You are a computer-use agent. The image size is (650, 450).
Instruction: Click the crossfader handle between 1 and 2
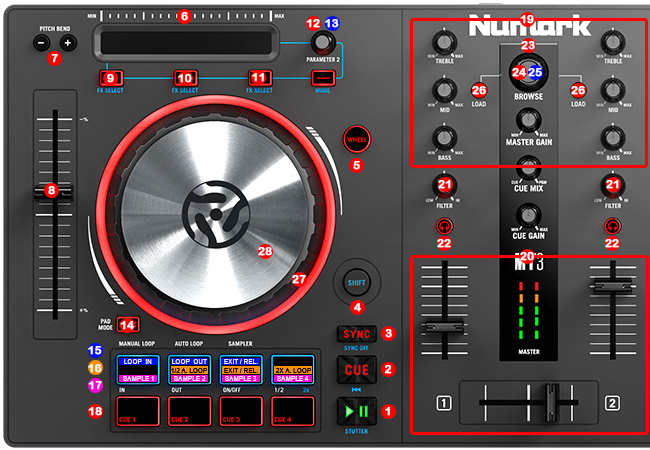pos(551,402)
